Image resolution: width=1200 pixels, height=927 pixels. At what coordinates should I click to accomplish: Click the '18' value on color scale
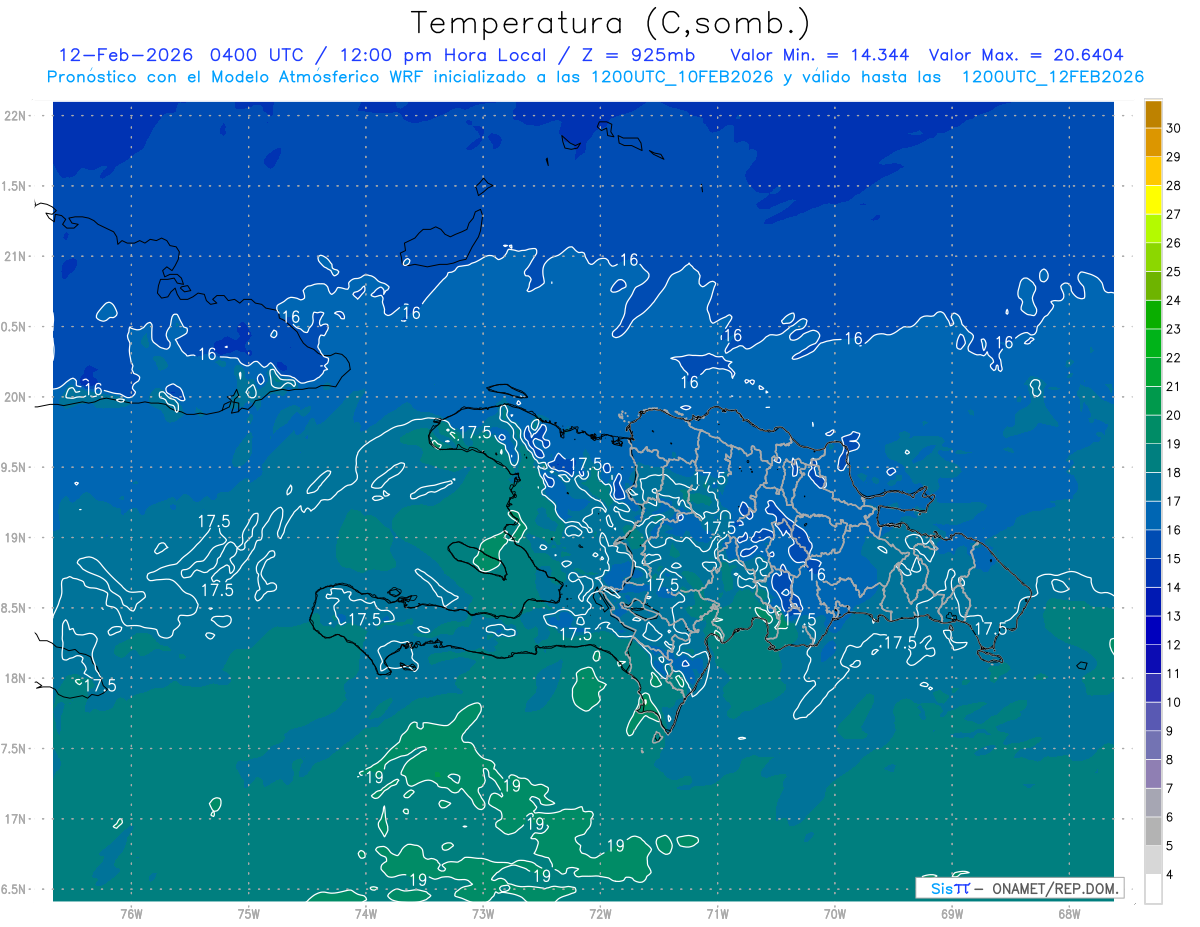[x=1174, y=473]
